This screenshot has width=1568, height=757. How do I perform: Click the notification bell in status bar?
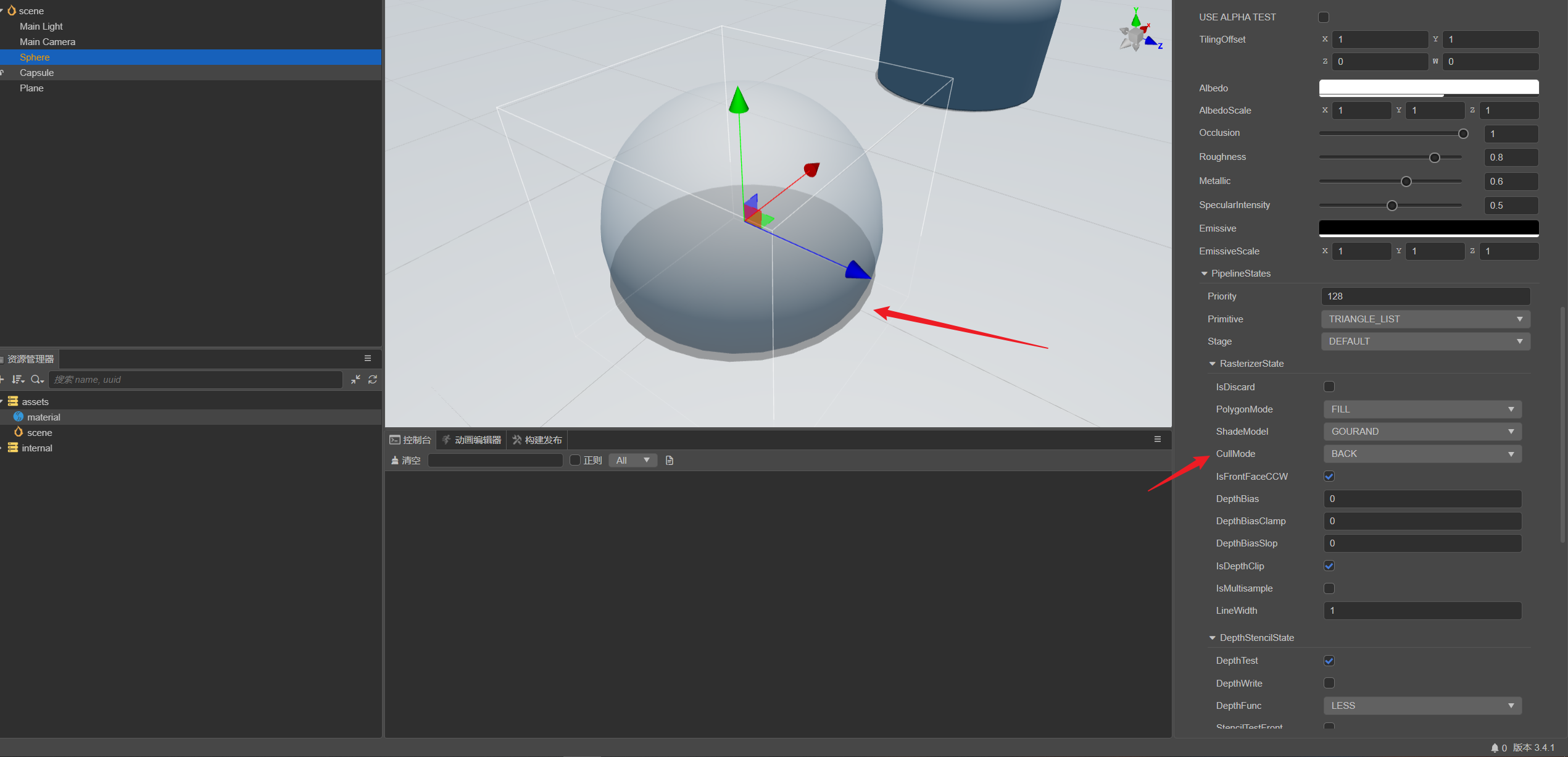coord(1495,748)
